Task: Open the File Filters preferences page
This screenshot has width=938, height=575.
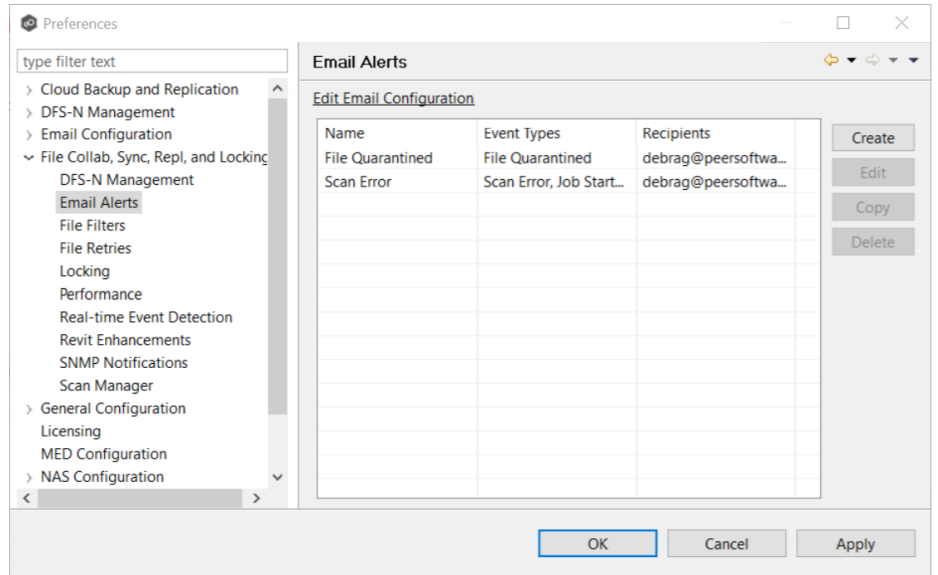Action: (92, 226)
